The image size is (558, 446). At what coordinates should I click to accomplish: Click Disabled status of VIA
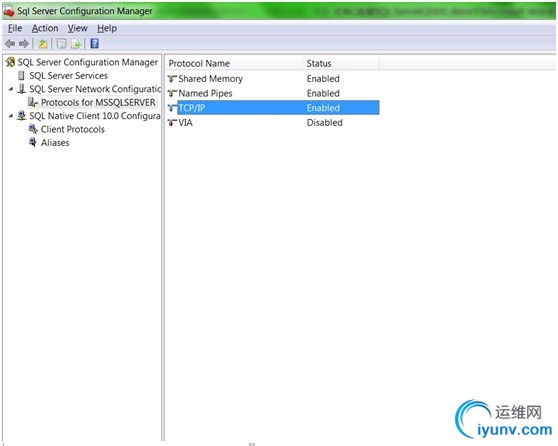[325, 122]
